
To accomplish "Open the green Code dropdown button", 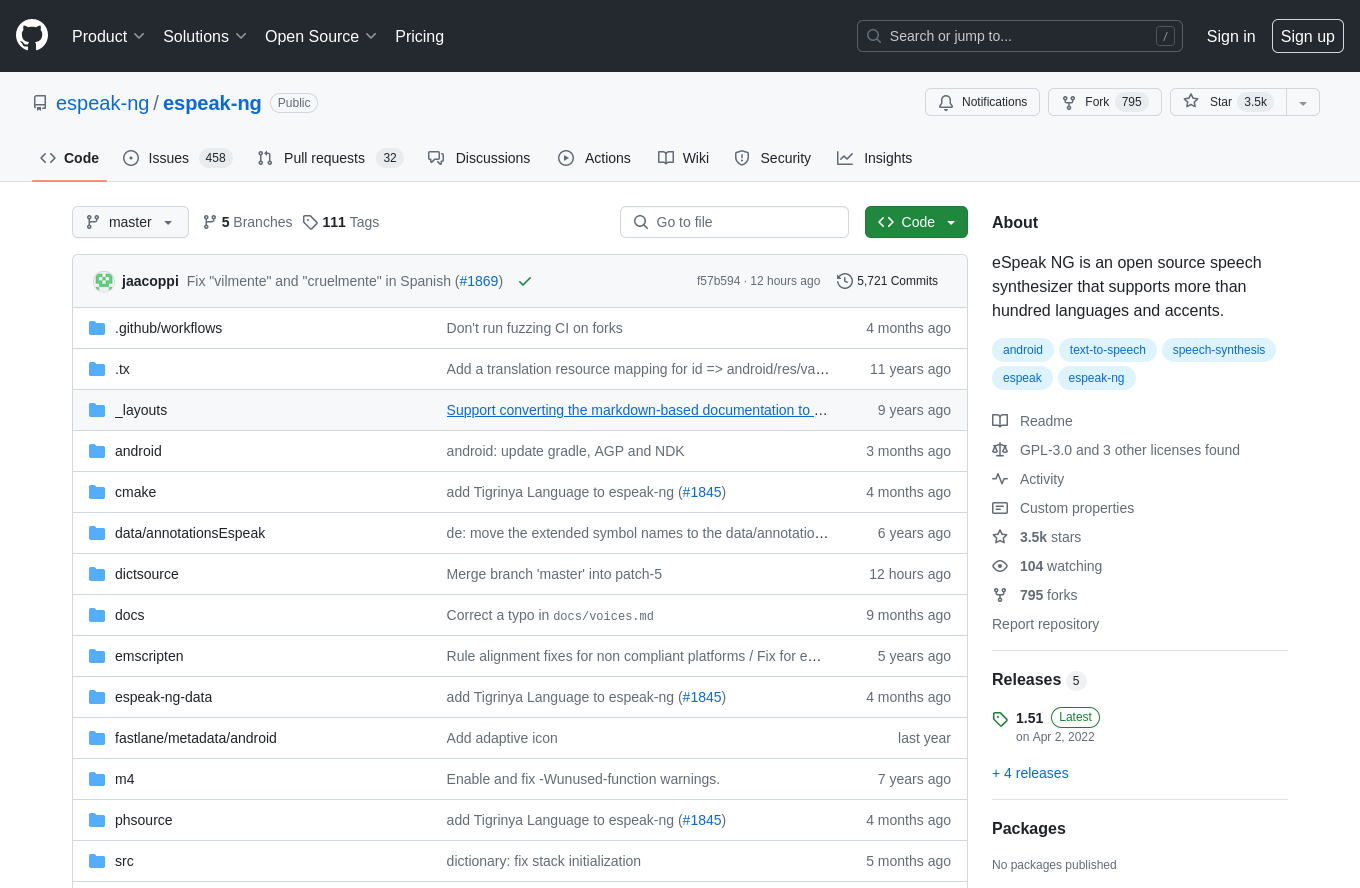I will coord(916,222).
